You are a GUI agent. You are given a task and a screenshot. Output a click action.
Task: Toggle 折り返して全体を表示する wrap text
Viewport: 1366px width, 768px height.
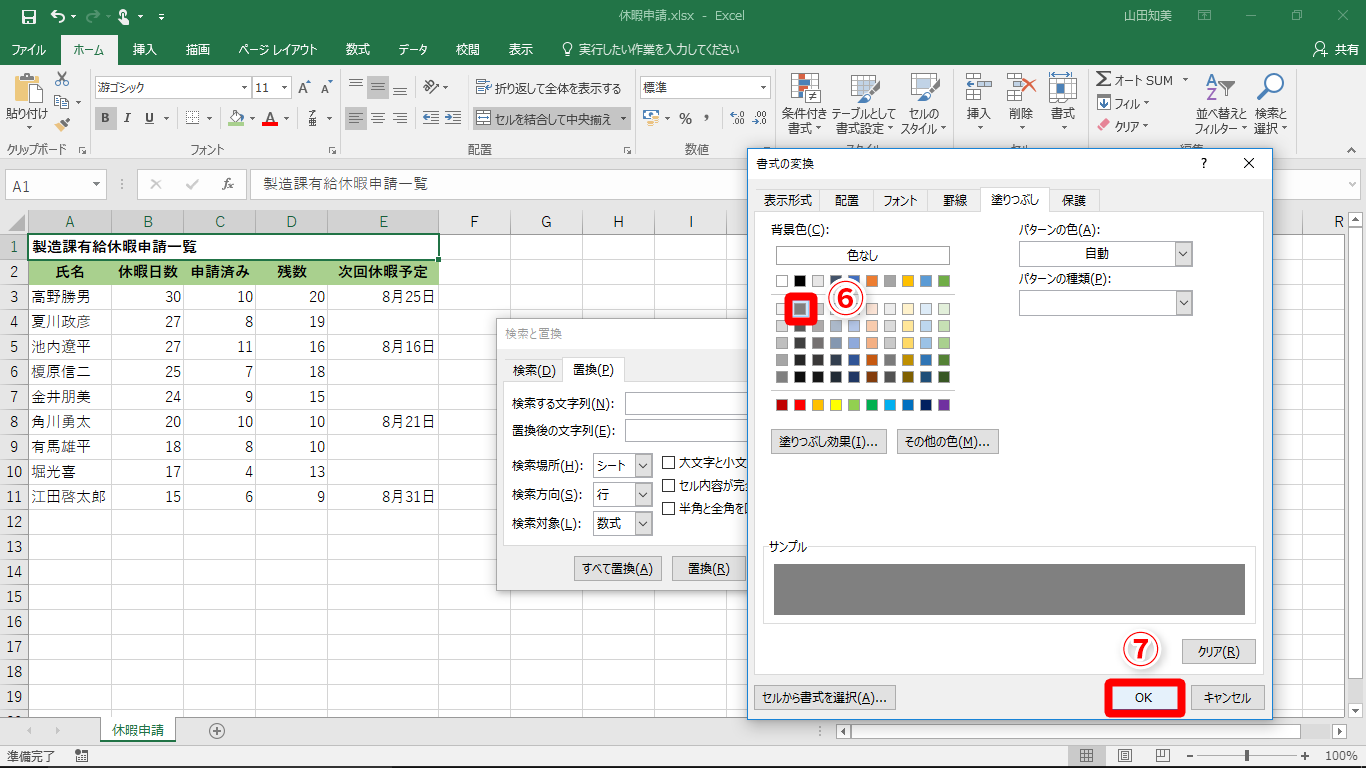(549, 88)
